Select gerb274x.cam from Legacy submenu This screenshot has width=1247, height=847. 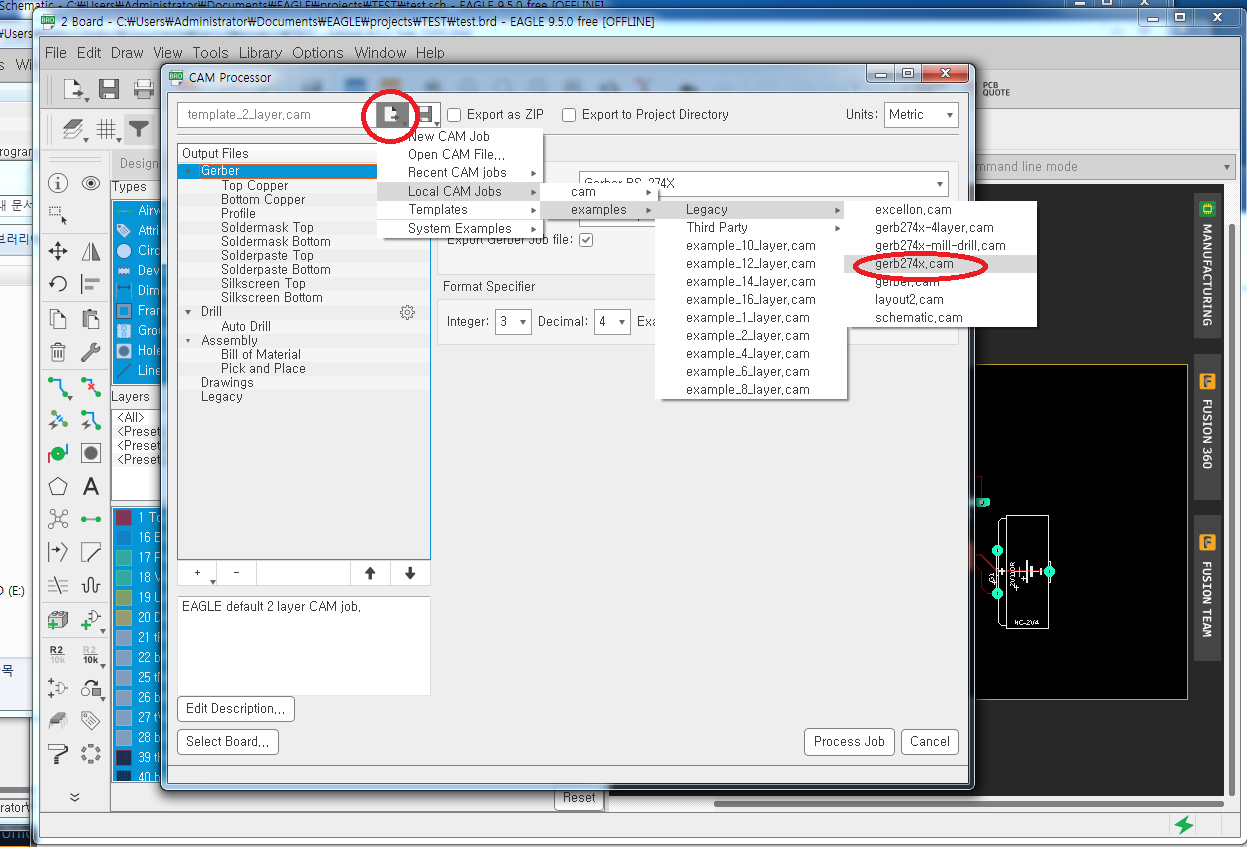click(x=940, y=264)
